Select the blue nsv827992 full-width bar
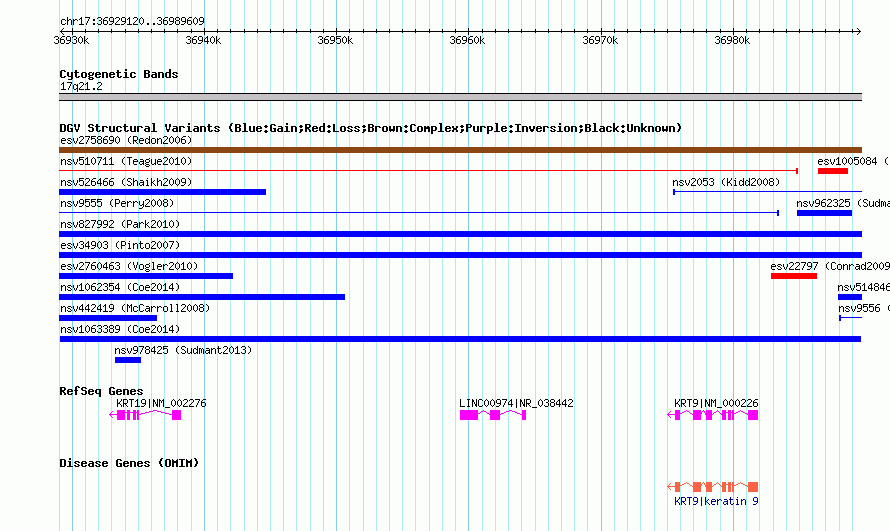Image resolution: width=890 pixels, height=531 pixels. (x=460, y=234)
